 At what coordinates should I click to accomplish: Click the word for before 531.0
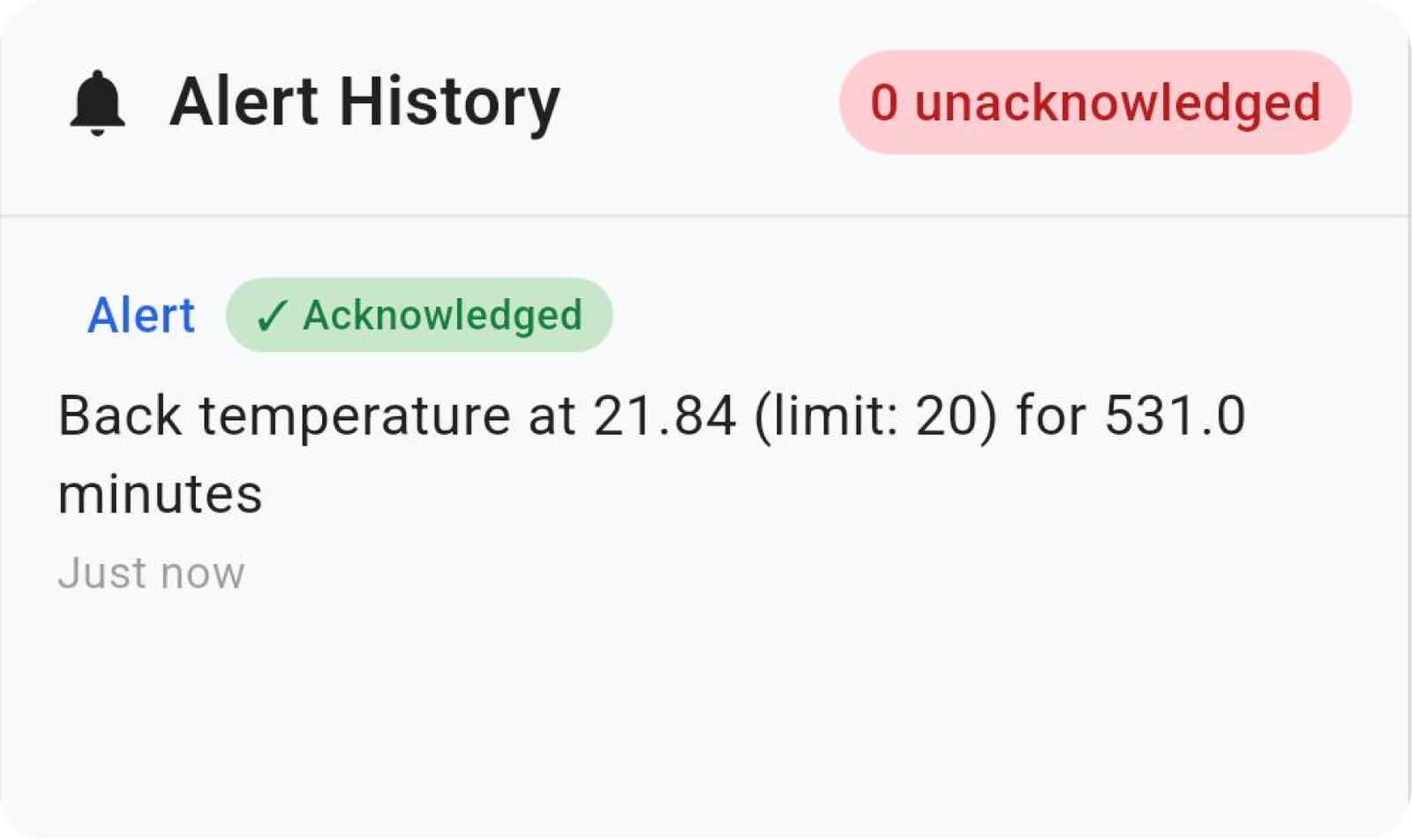tap(1051, 415)
